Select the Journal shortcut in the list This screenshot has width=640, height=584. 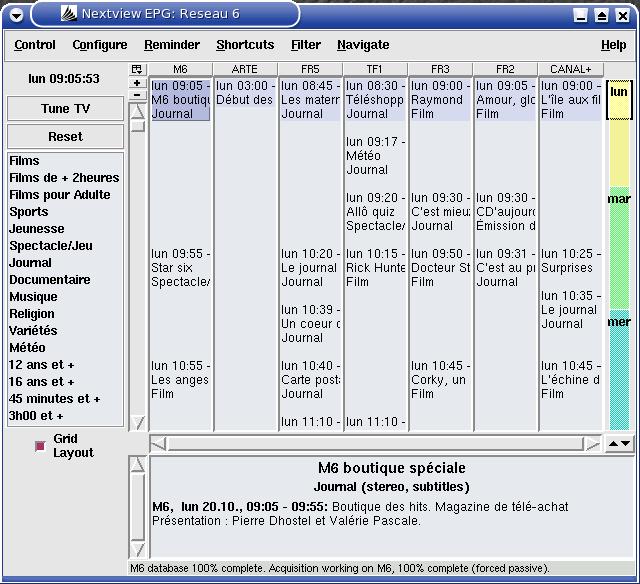pyautogui.click(x=65, y=263)
